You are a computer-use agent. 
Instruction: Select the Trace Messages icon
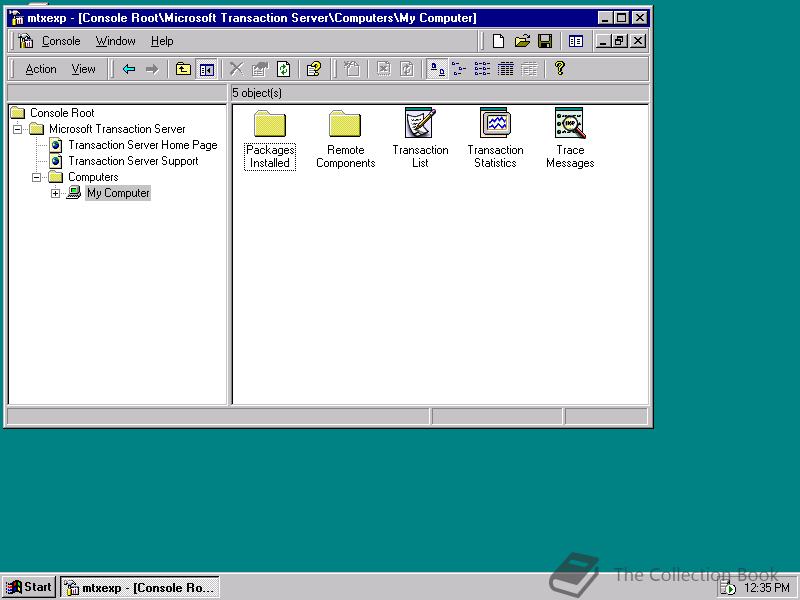coord(570,139)
